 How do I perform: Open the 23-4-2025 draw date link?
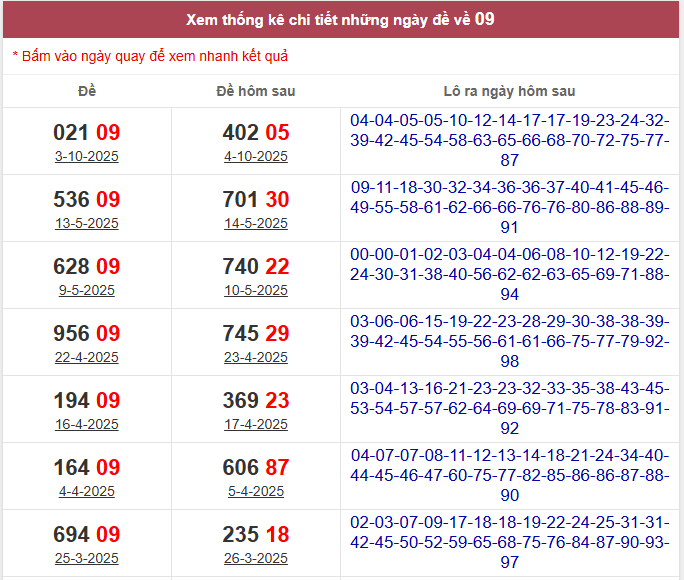click(256, 357)
